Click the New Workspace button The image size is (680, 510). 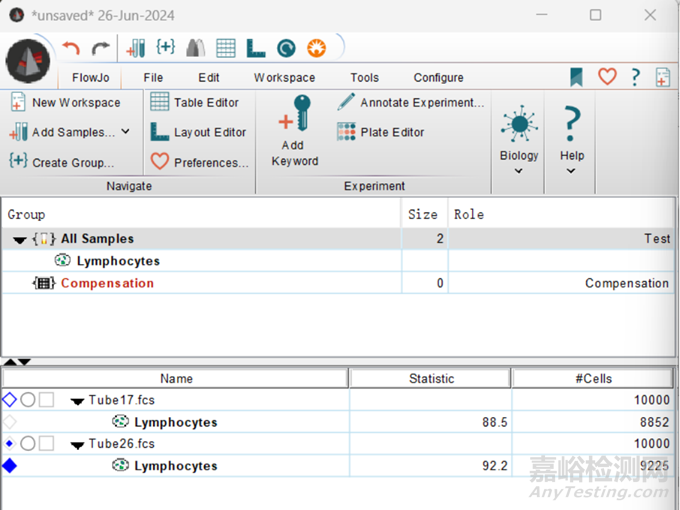coord(65,102)
